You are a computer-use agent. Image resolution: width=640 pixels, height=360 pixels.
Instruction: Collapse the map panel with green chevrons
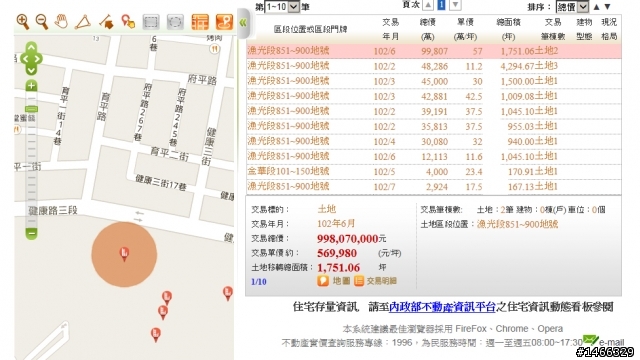[x=243, y=23]
